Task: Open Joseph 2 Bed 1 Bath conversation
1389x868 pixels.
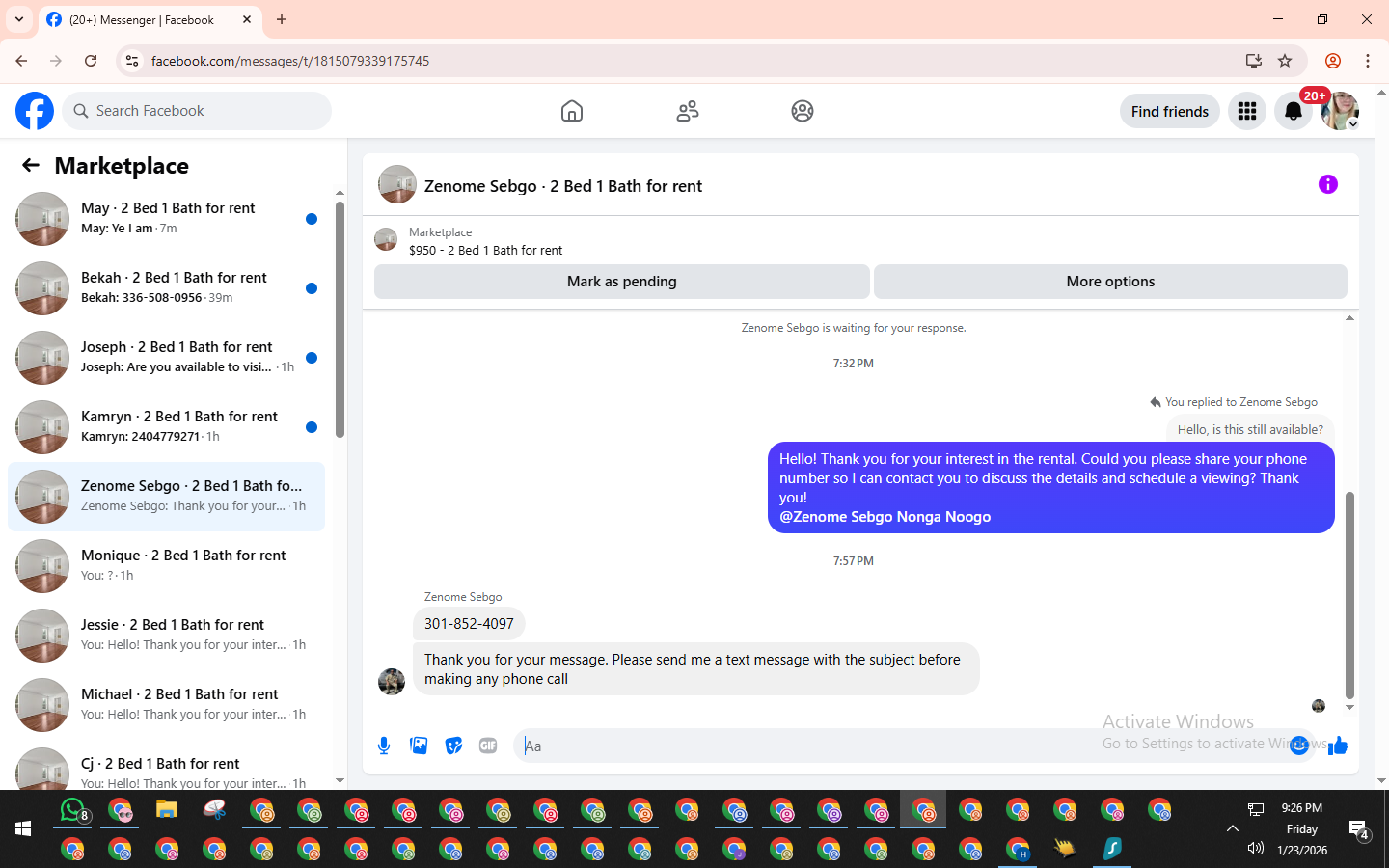Action: [166, 358]
